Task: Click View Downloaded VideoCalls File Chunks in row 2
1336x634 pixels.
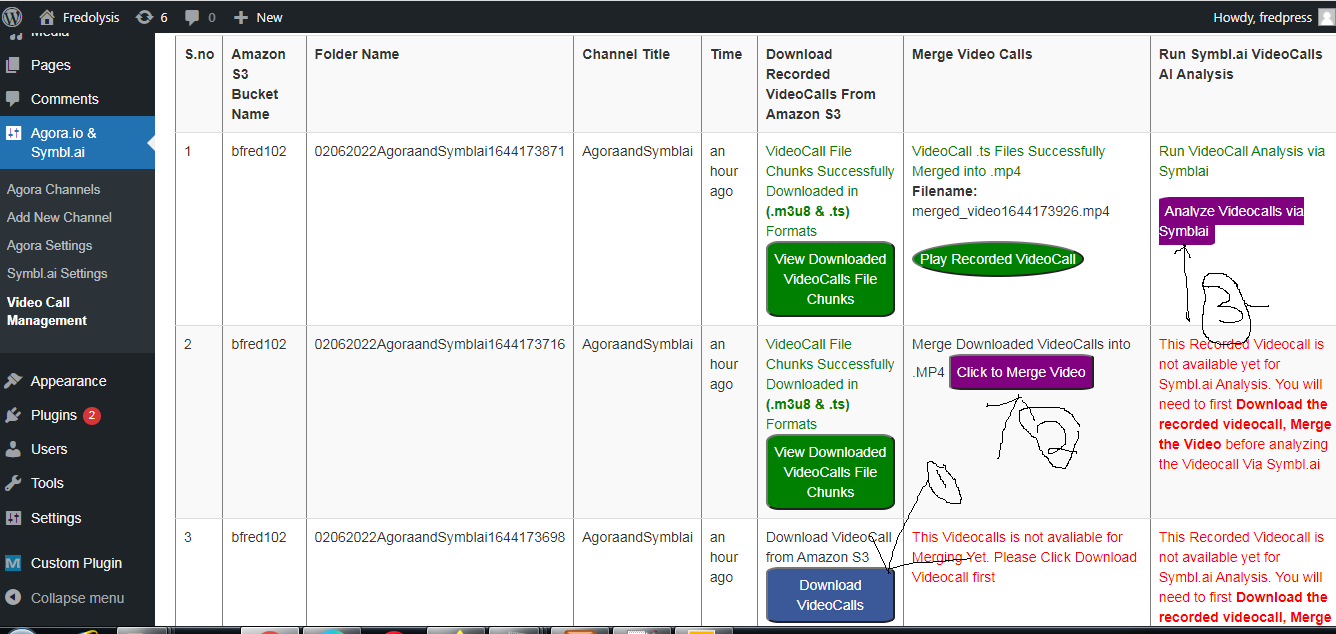Action: coord(830,472)
